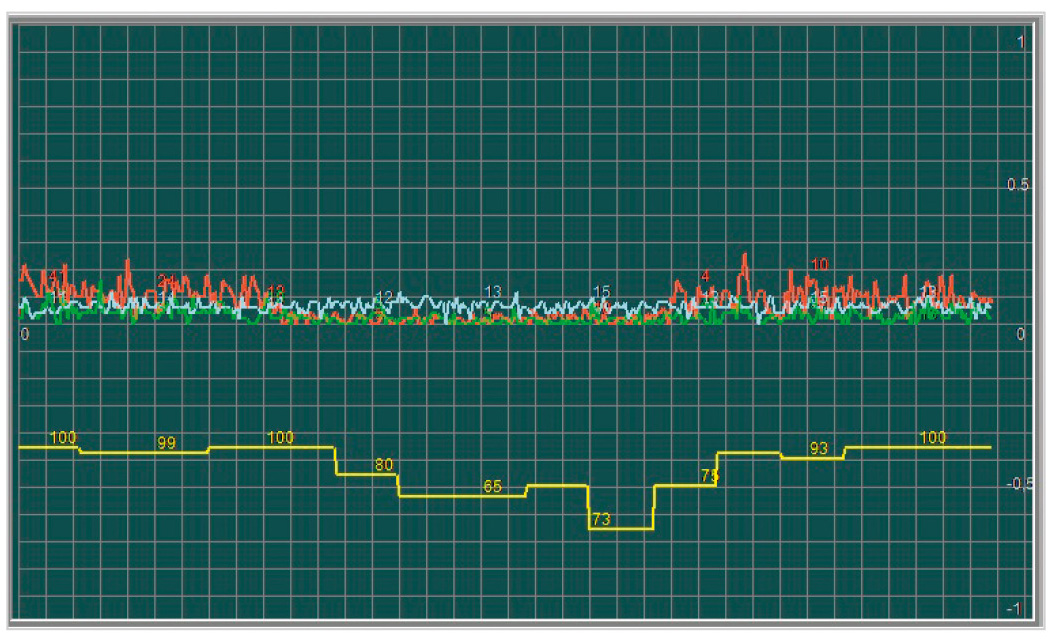Click the light-blue "12" label above the 80 step
This screenshot has height=639, width=1055.
[384, 297]
